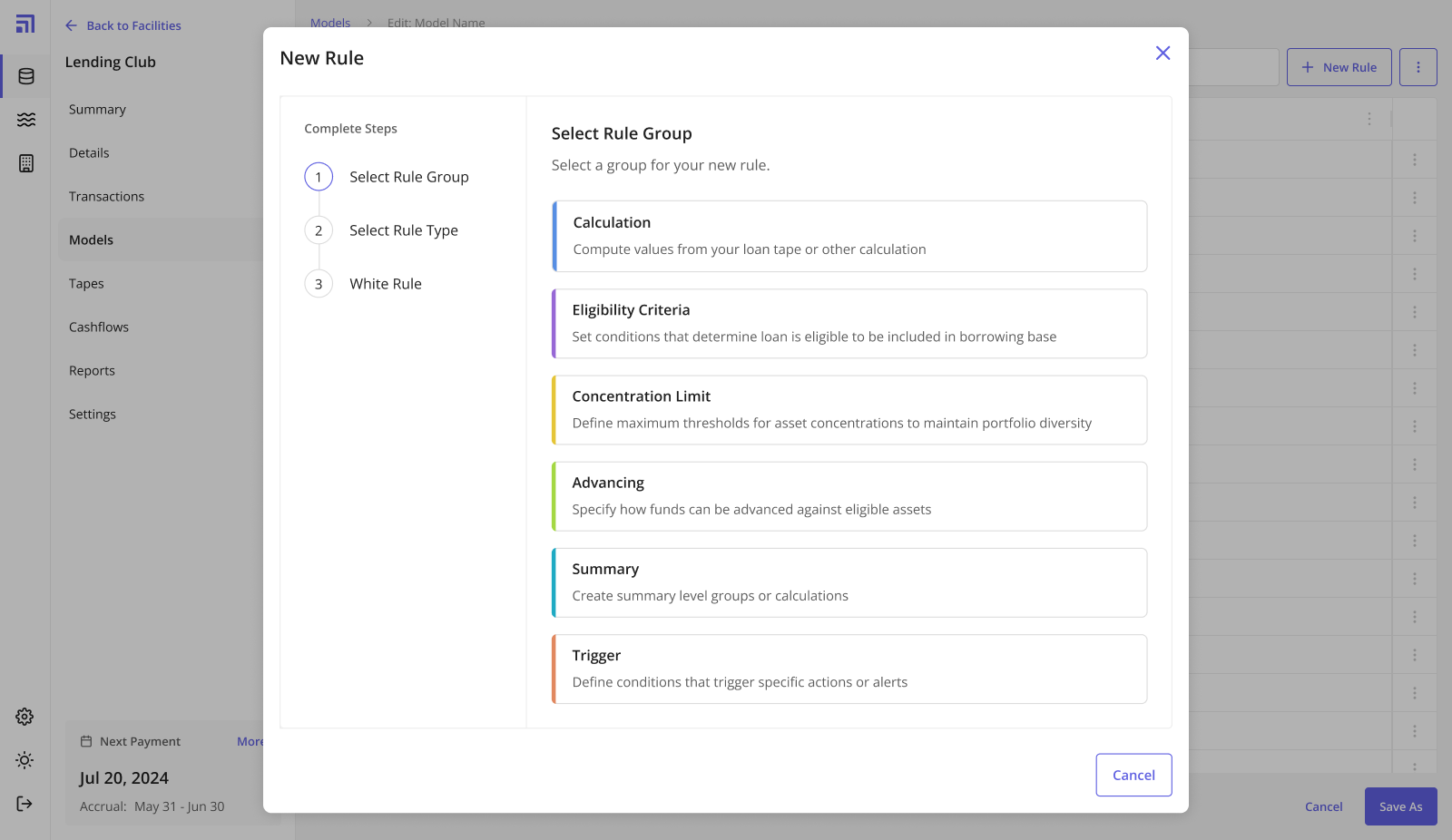Select the Advancing rule group card

849,496
